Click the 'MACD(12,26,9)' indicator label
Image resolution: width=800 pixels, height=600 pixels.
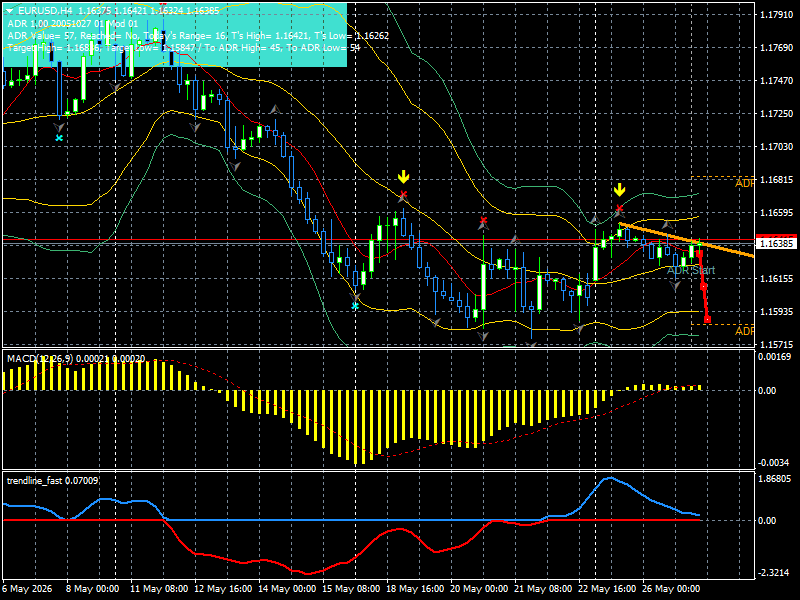tap(40, 359)
